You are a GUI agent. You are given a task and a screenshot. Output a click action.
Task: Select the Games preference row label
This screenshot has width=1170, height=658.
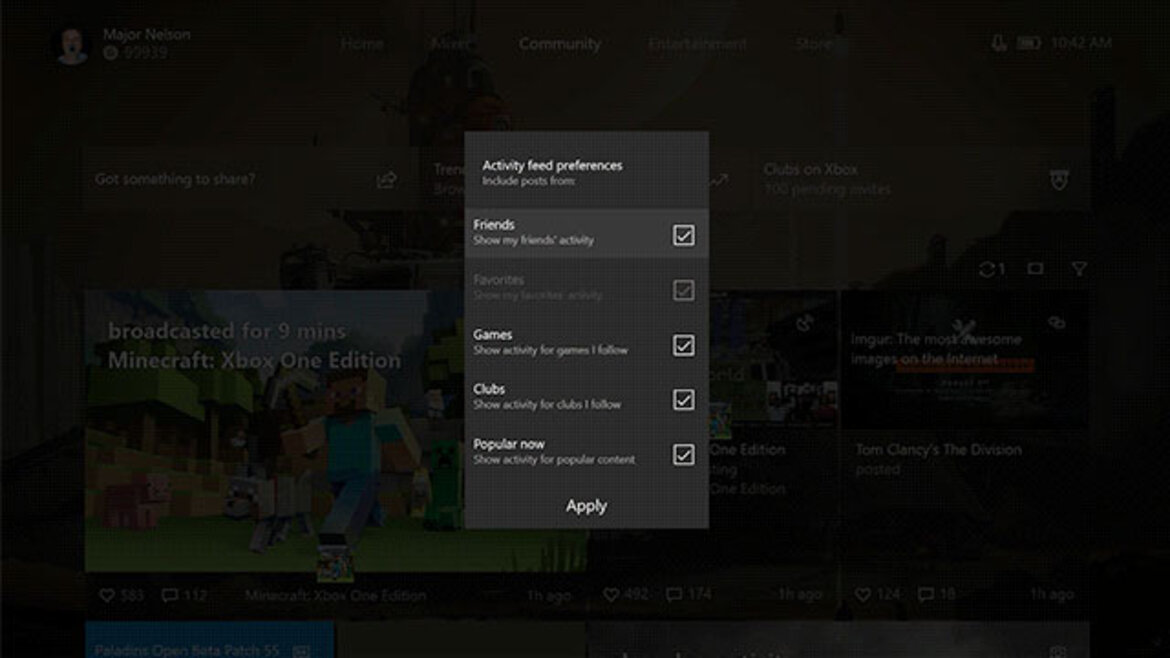tap(492, 334)
